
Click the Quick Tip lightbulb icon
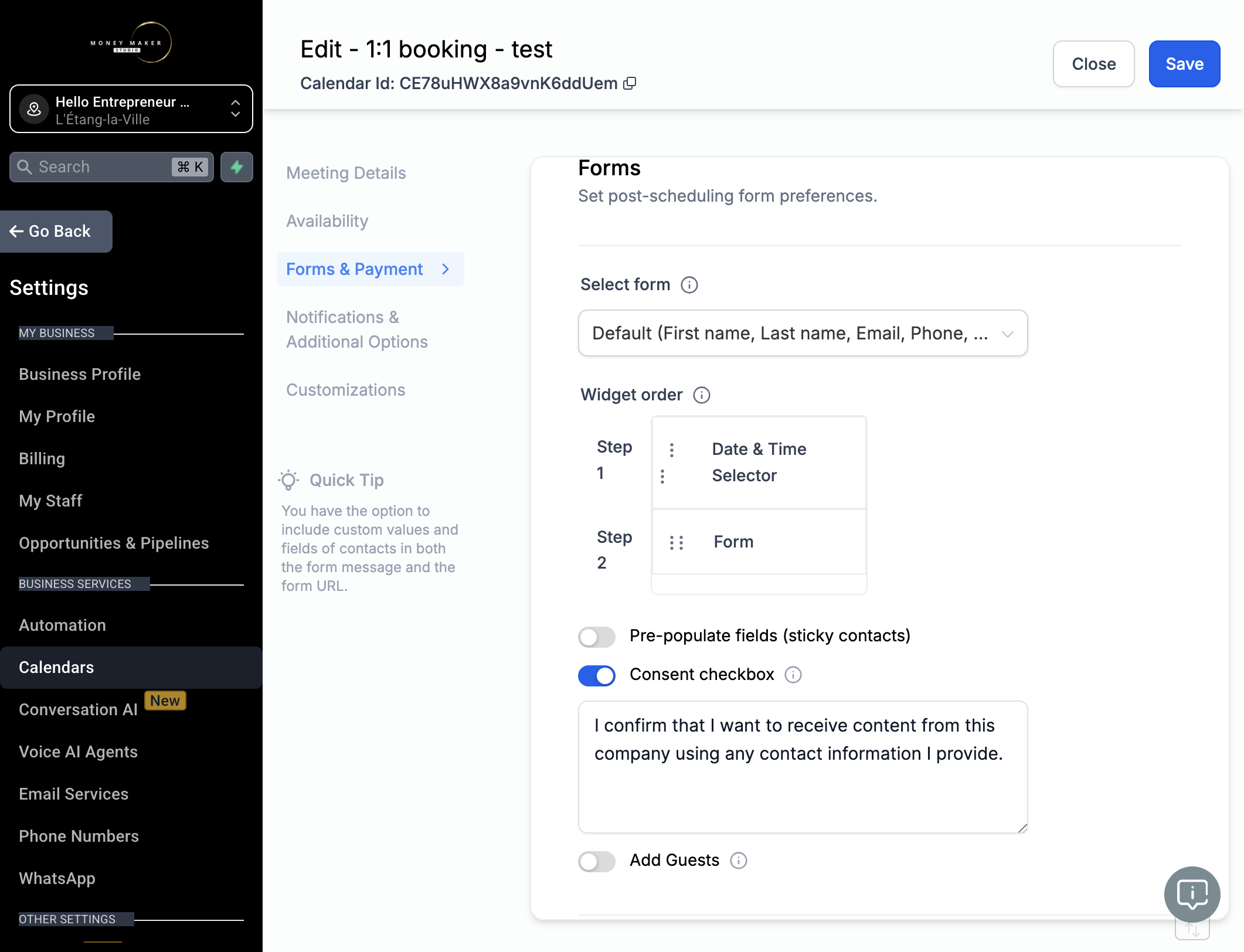288,480
